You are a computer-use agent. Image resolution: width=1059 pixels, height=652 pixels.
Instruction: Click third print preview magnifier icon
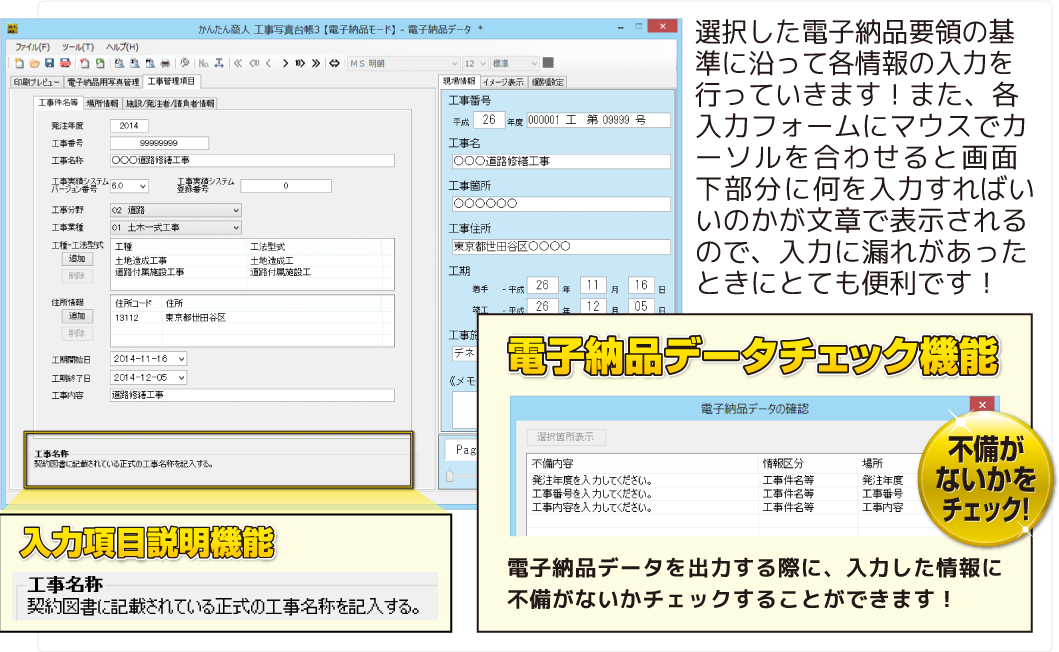149,64
